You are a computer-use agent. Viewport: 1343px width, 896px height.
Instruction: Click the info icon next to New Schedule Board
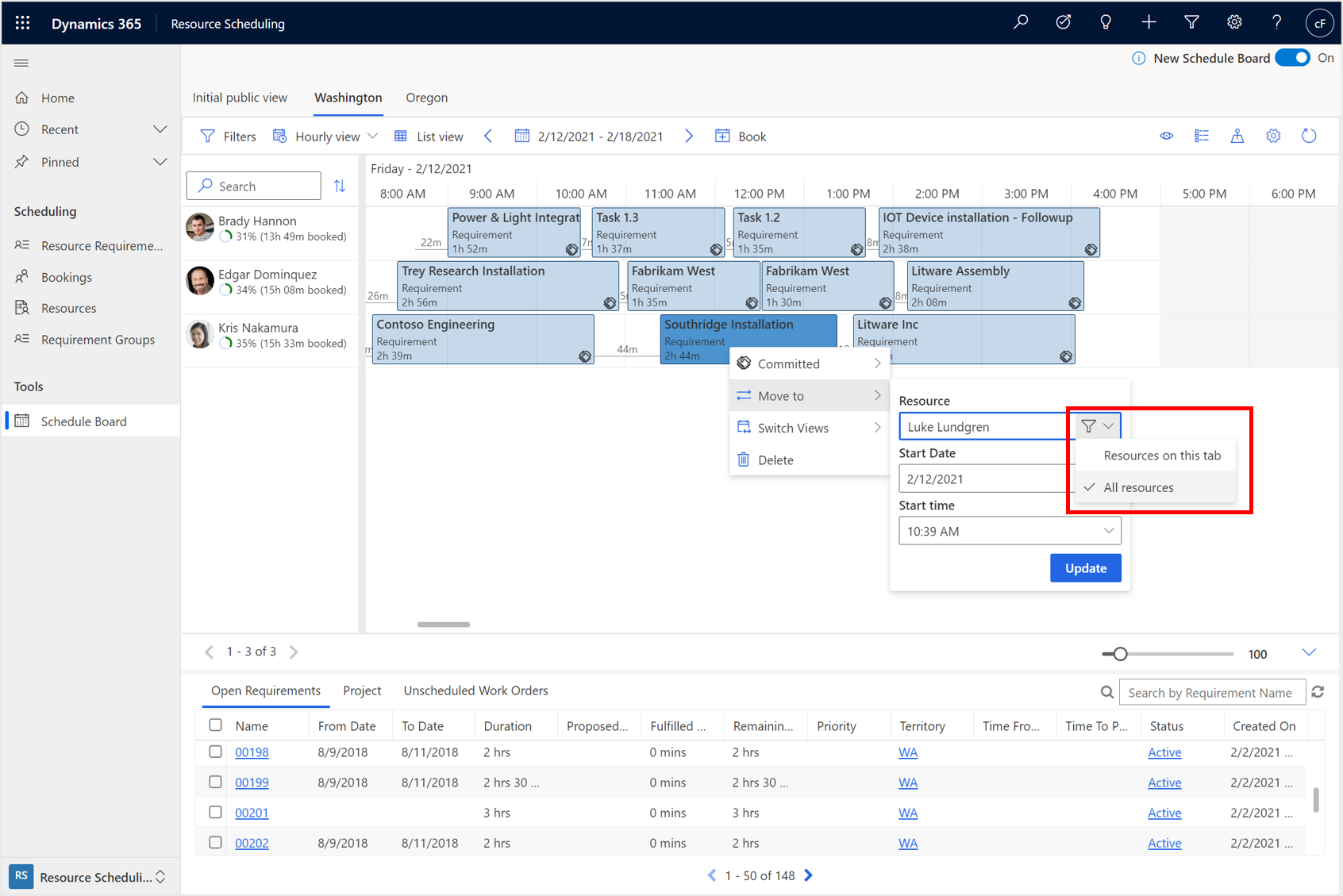click(x=1138, y=58)
